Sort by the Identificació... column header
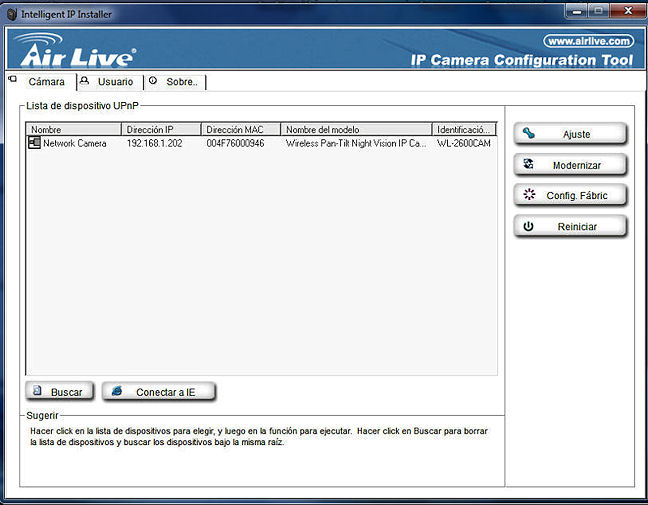This screenshot has height=505, width=648. point(464,129)
